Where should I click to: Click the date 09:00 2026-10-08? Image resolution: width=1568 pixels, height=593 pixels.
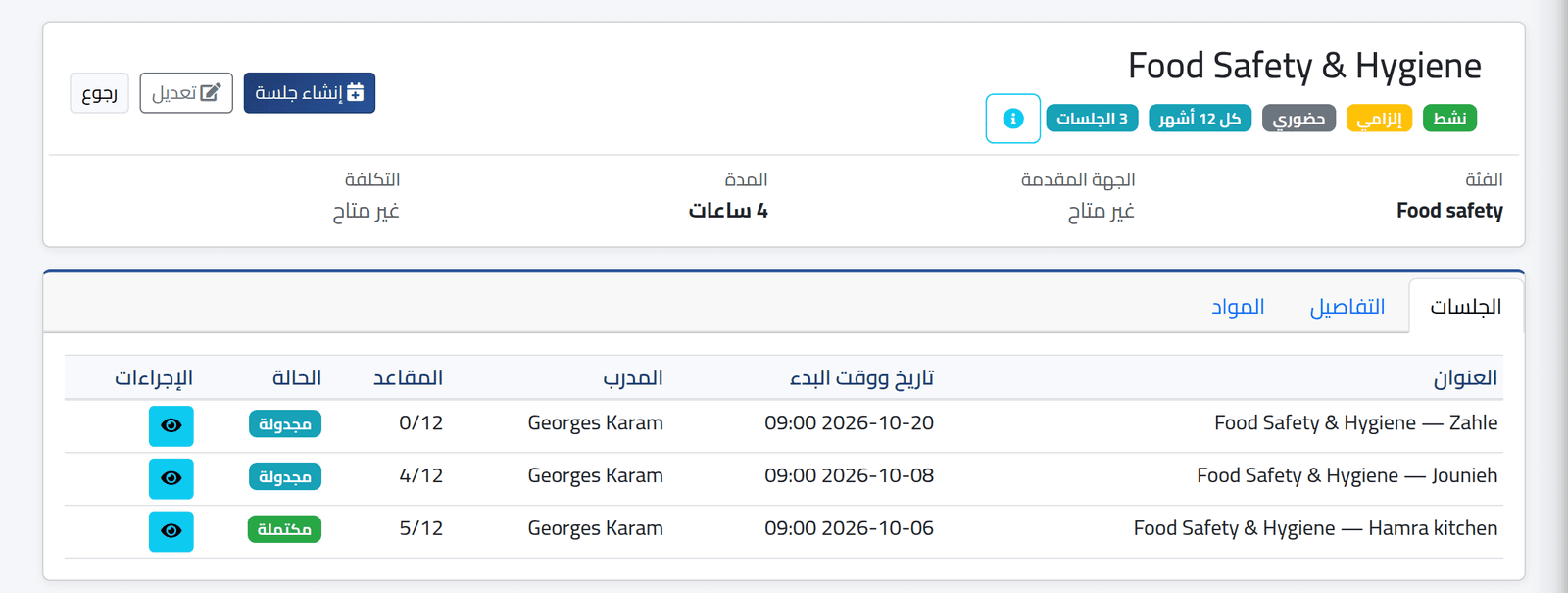(850, 476)
